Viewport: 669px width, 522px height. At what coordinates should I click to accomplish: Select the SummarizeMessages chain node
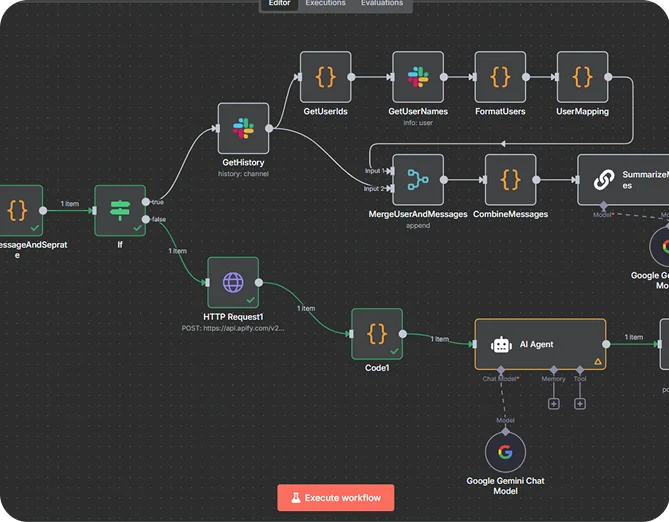point(622,180)
